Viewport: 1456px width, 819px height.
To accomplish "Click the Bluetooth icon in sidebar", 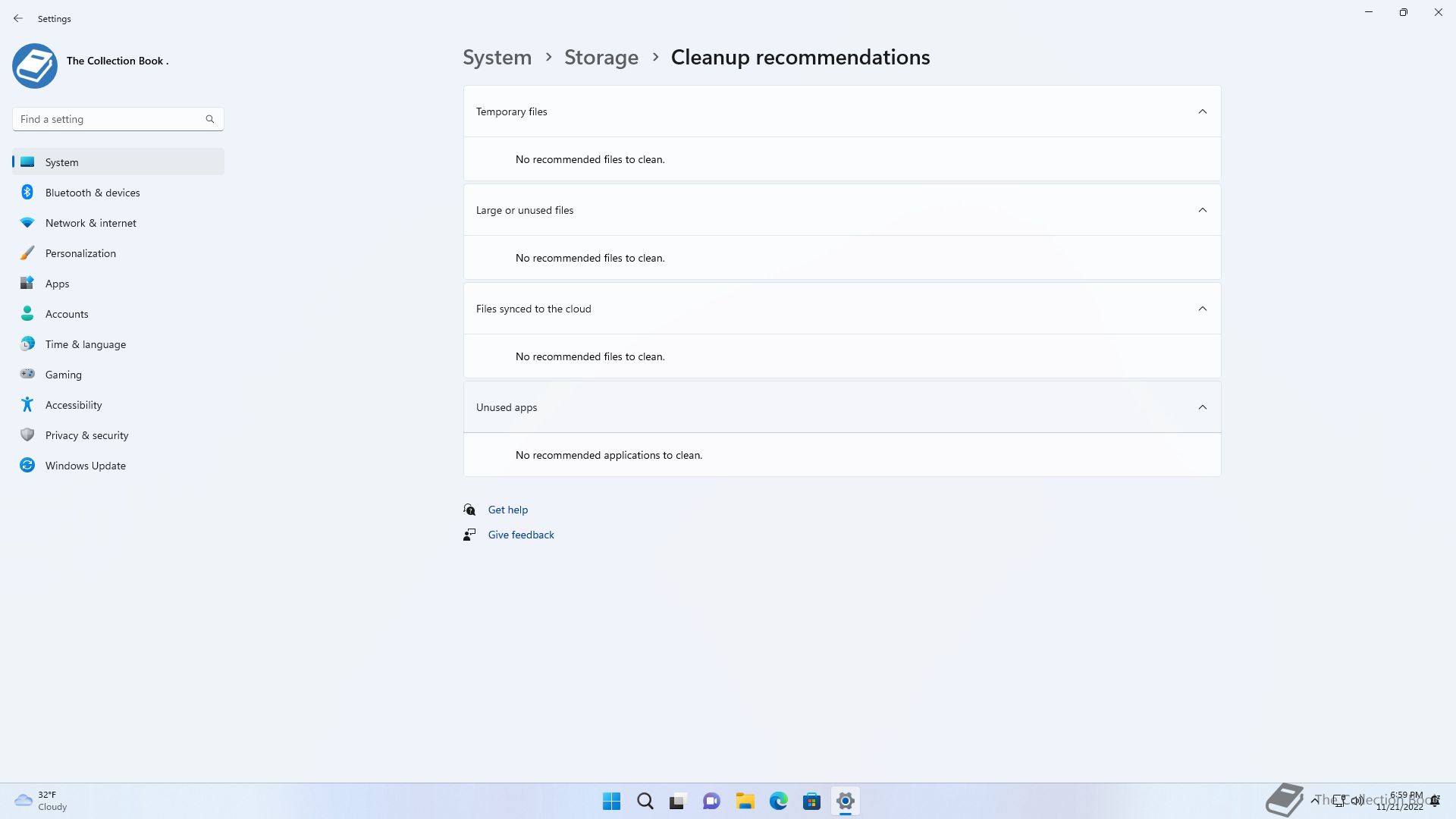I will [27, 192].
